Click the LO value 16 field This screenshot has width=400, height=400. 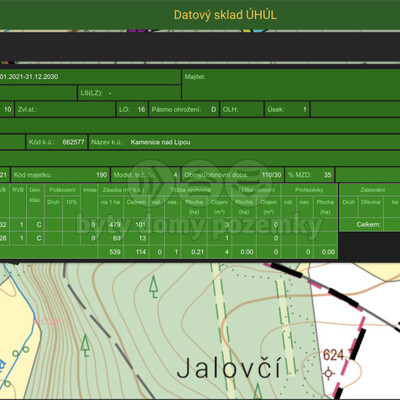pyautogui.click(x=132, y=109)
